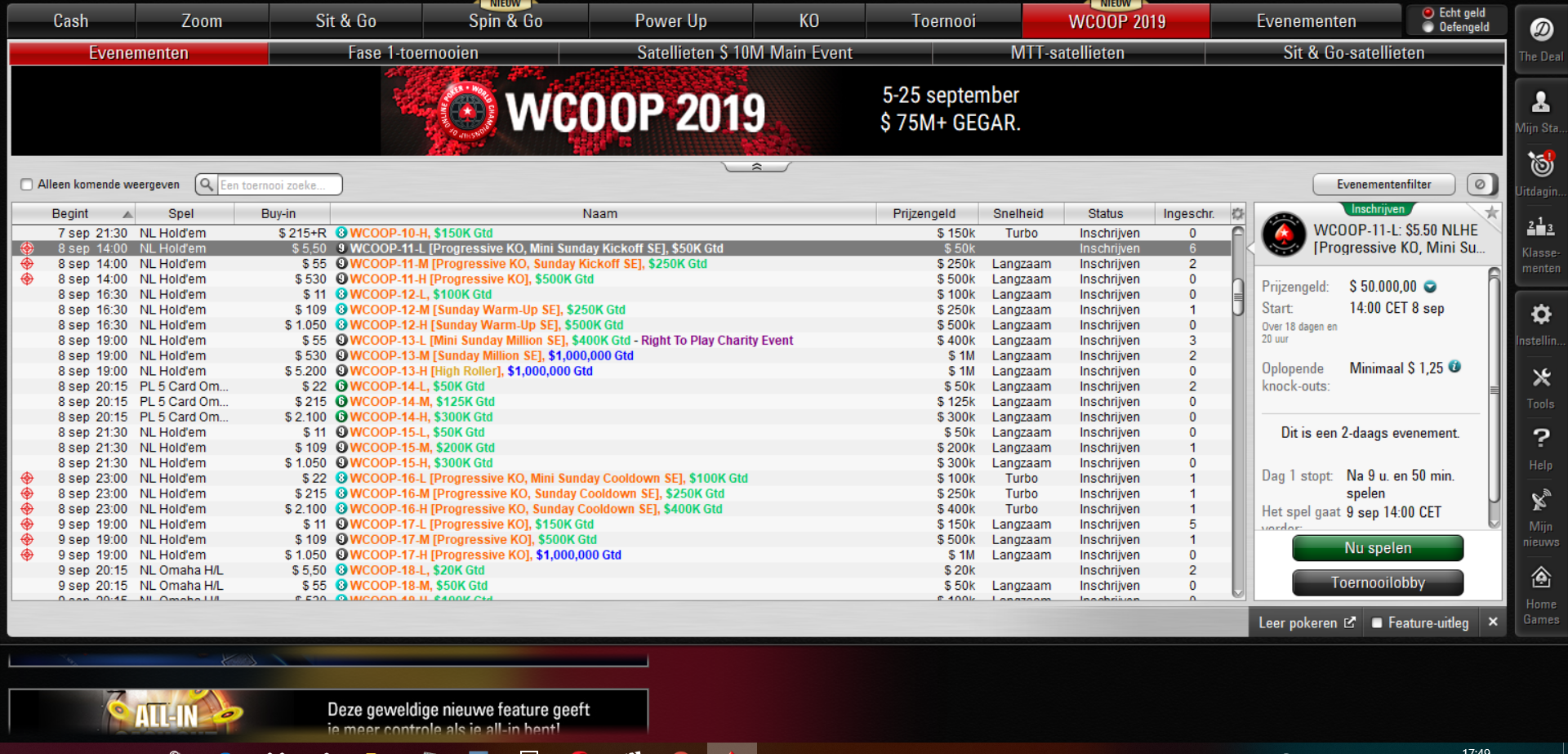Sort by Snelheid column header
The image size is (1568, 754).
(1022, 214)
